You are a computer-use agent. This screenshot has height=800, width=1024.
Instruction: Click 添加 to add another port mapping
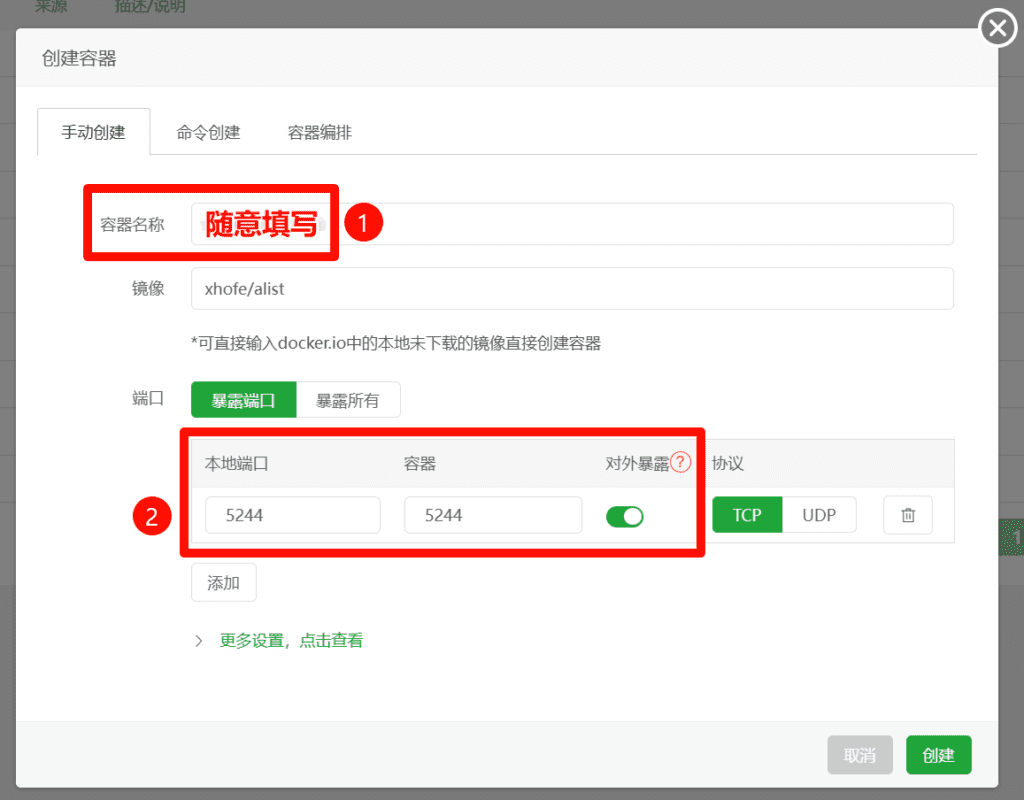click(223, 582)
